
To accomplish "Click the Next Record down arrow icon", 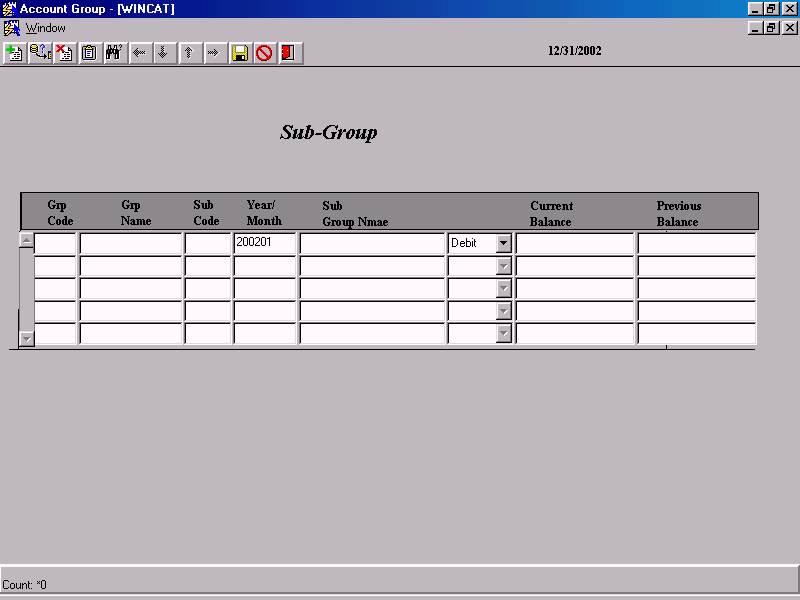I will pyautogui.click(x=164, y=53).
